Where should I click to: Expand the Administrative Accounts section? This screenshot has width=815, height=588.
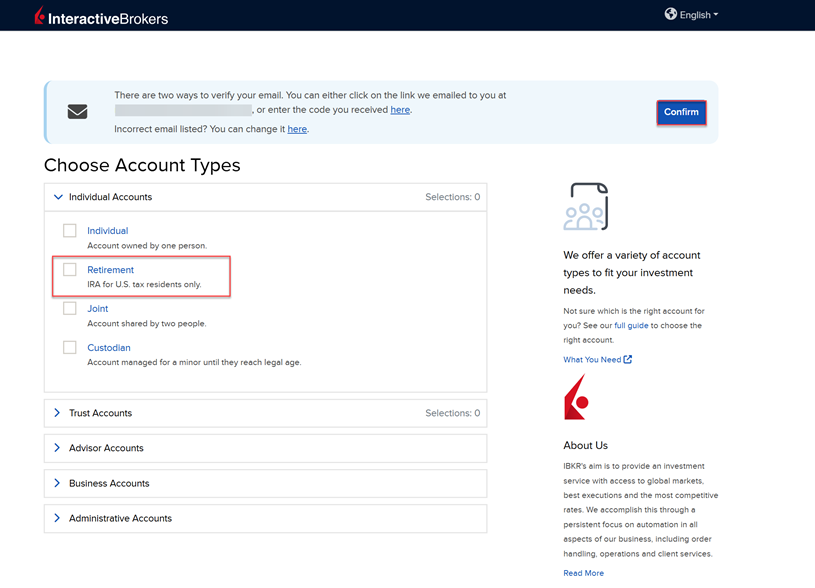click(x=58, y=518)
